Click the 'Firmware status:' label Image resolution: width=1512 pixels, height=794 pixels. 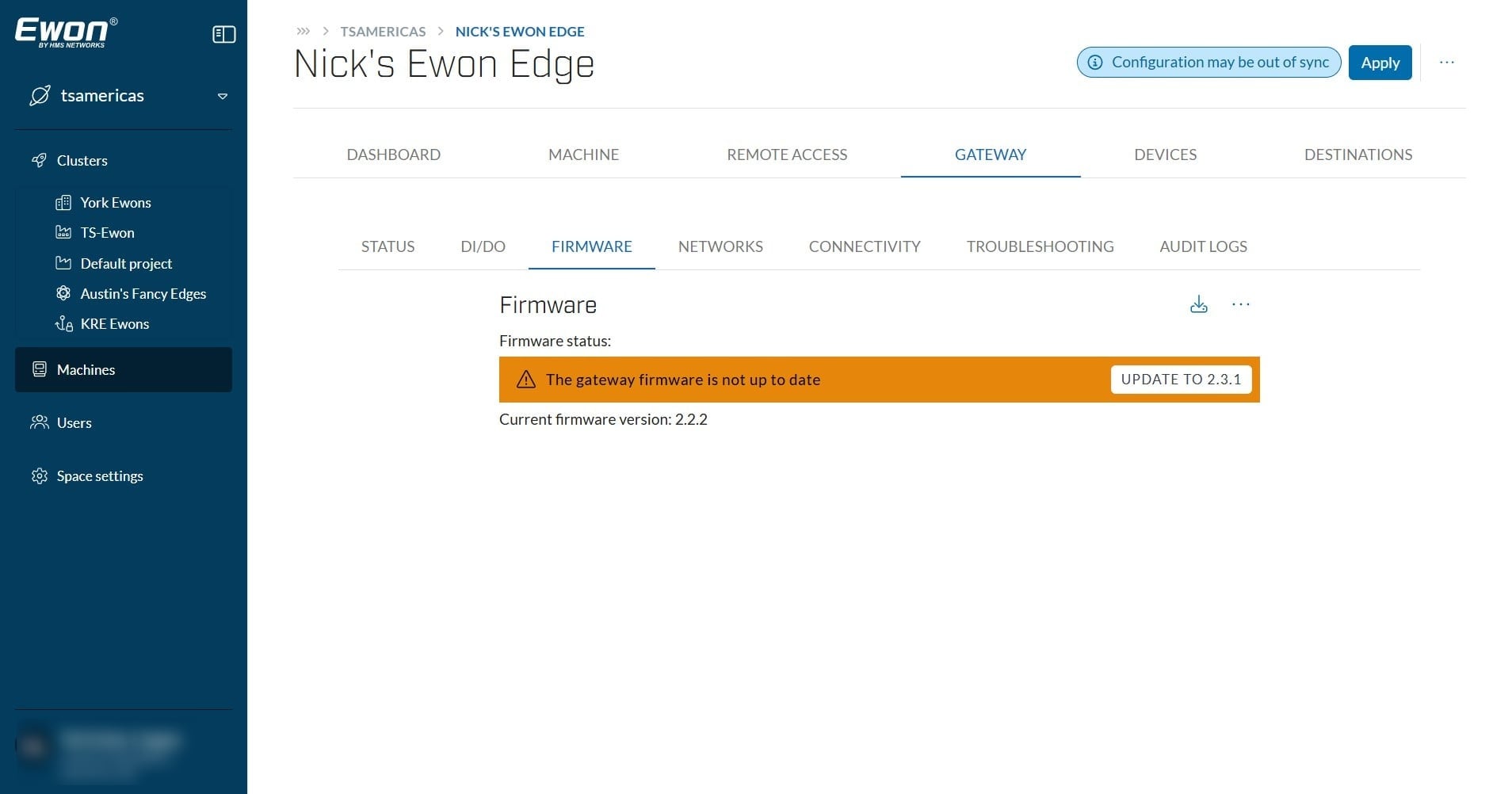point(555,341)
